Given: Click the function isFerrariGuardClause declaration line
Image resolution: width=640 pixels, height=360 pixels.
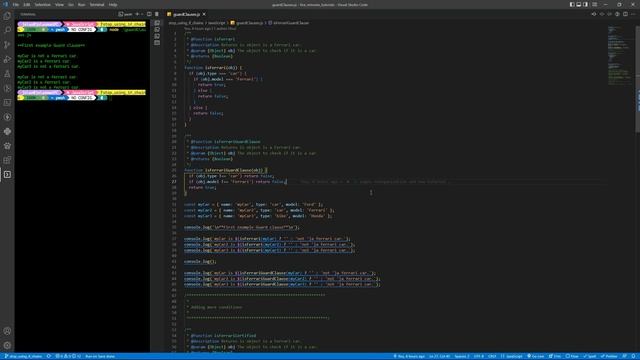Looking at the screenshot, I should click(225, 170).
